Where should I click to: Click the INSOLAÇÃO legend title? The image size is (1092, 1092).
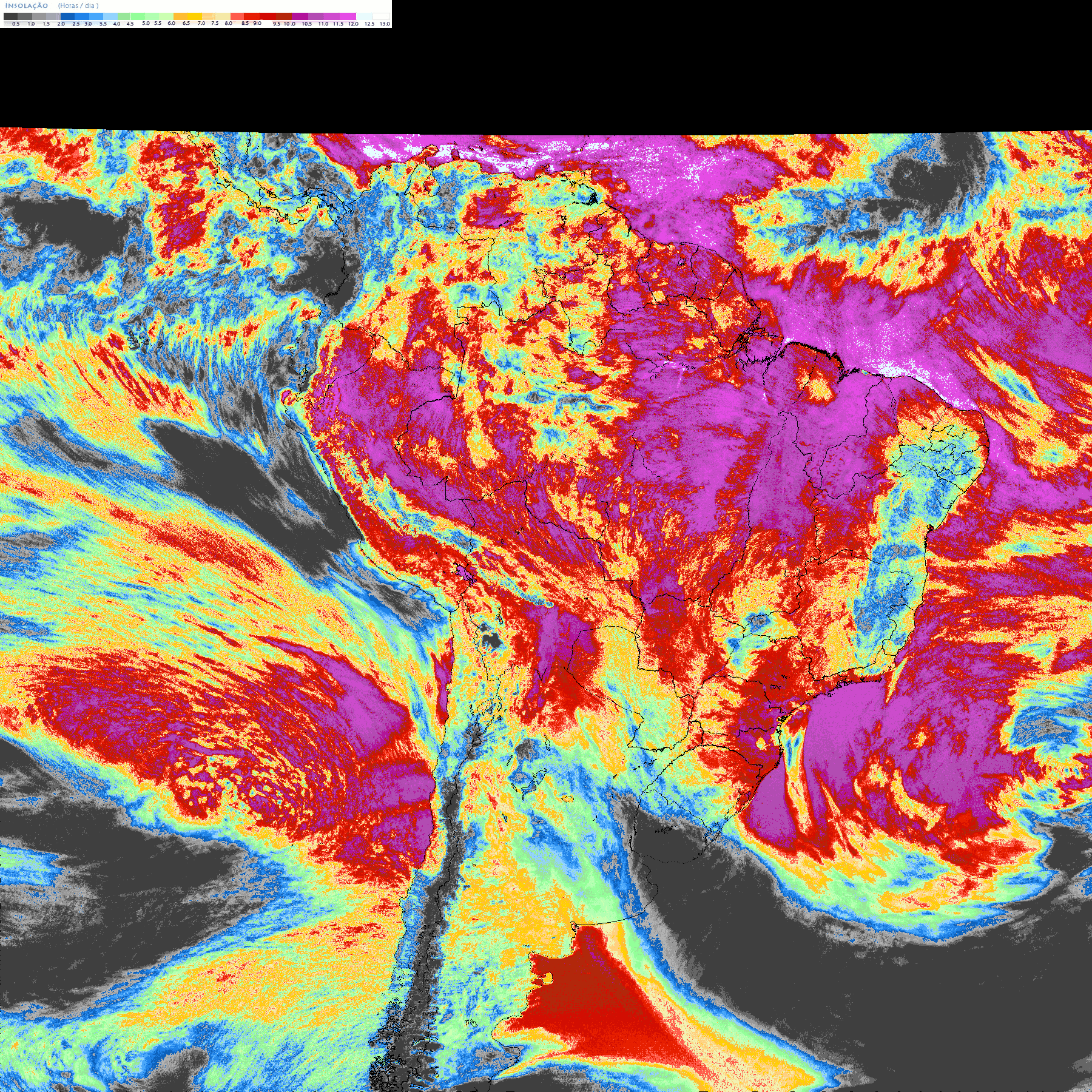click(x=27, y=5)
